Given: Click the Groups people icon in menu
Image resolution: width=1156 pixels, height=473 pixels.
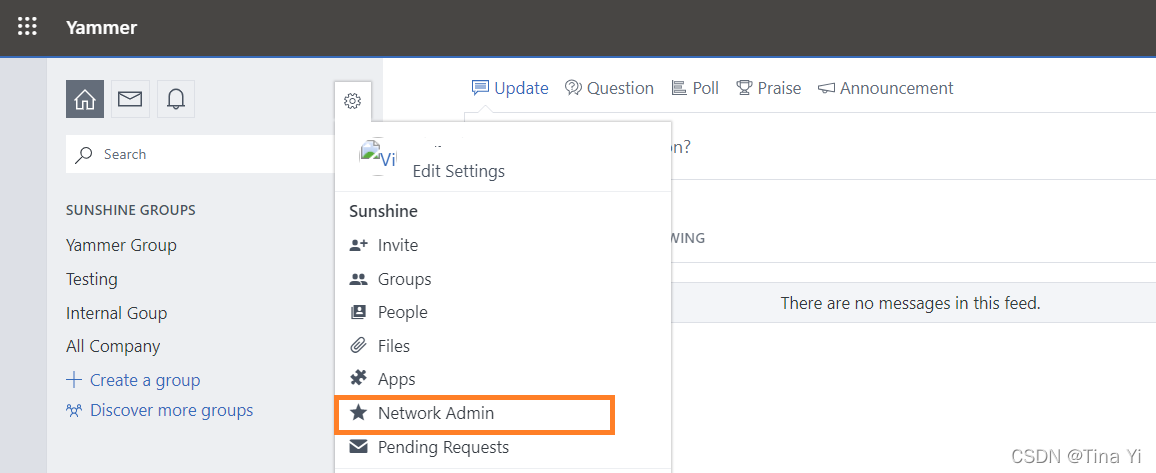Looking at the screenshot, I should coord(358,279).
